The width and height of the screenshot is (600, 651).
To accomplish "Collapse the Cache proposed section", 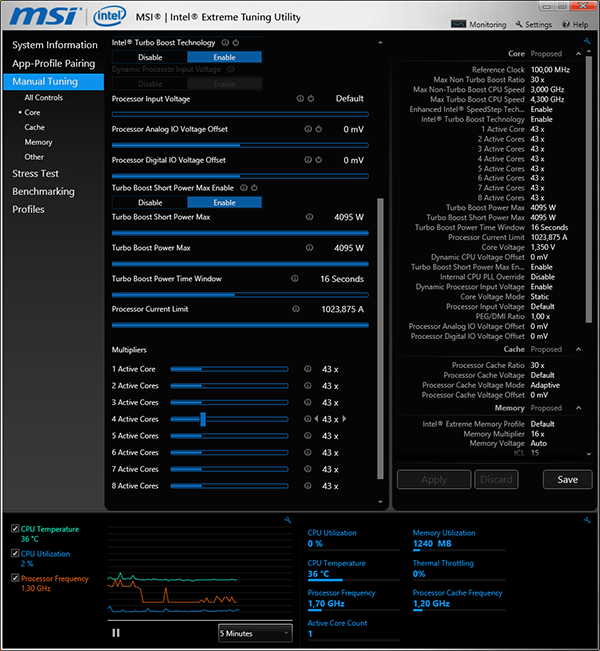I will [578, 349].
